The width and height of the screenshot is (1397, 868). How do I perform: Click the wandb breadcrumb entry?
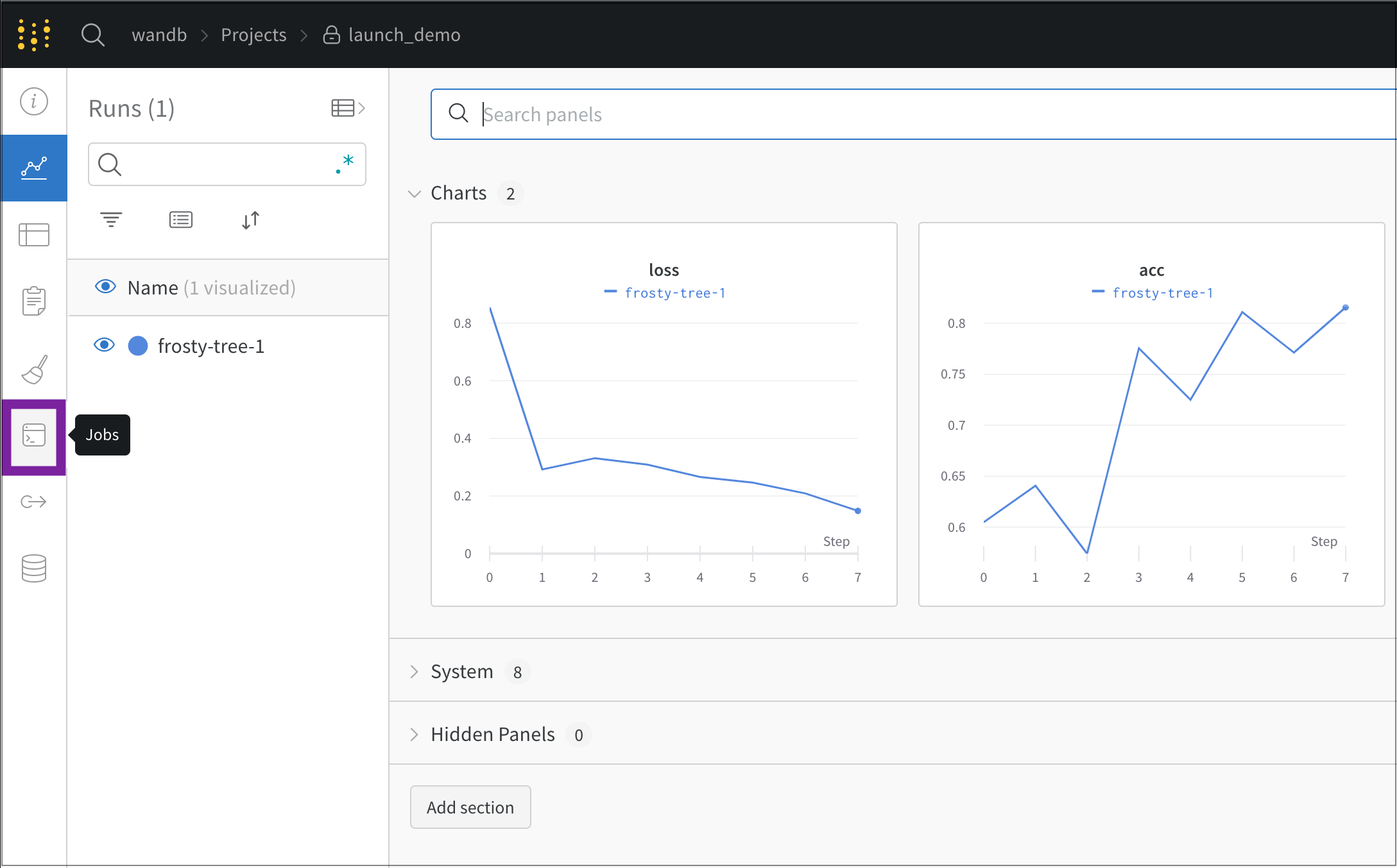[x=159, y=35]
